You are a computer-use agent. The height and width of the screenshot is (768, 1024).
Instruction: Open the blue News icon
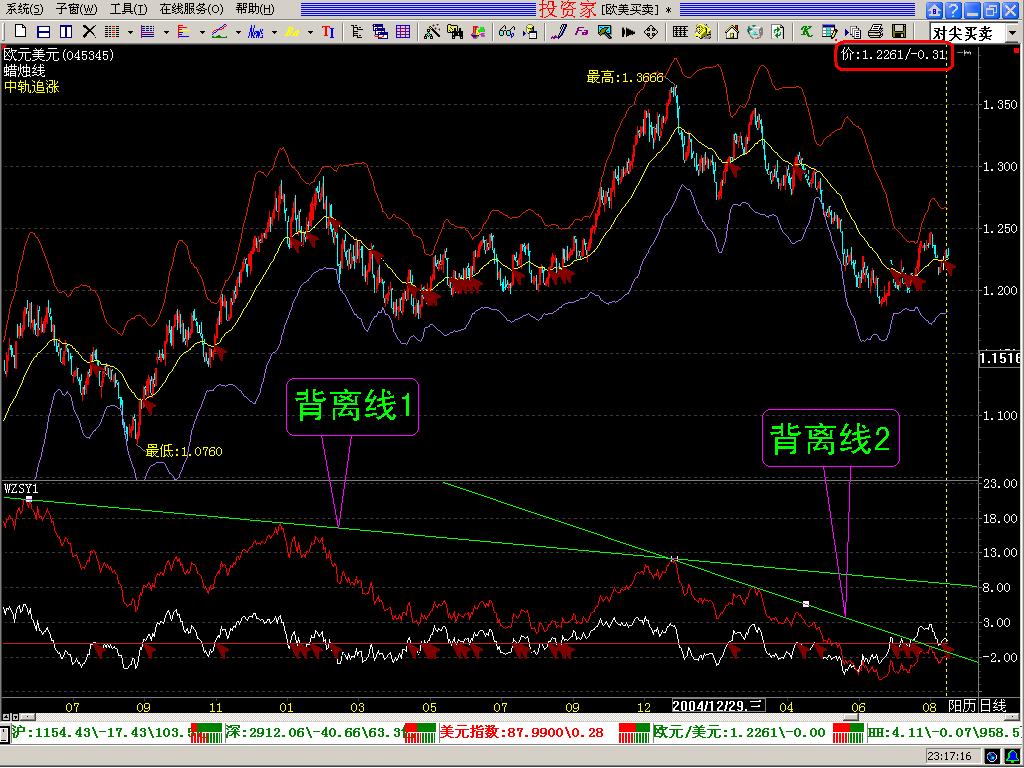(256, 31)
